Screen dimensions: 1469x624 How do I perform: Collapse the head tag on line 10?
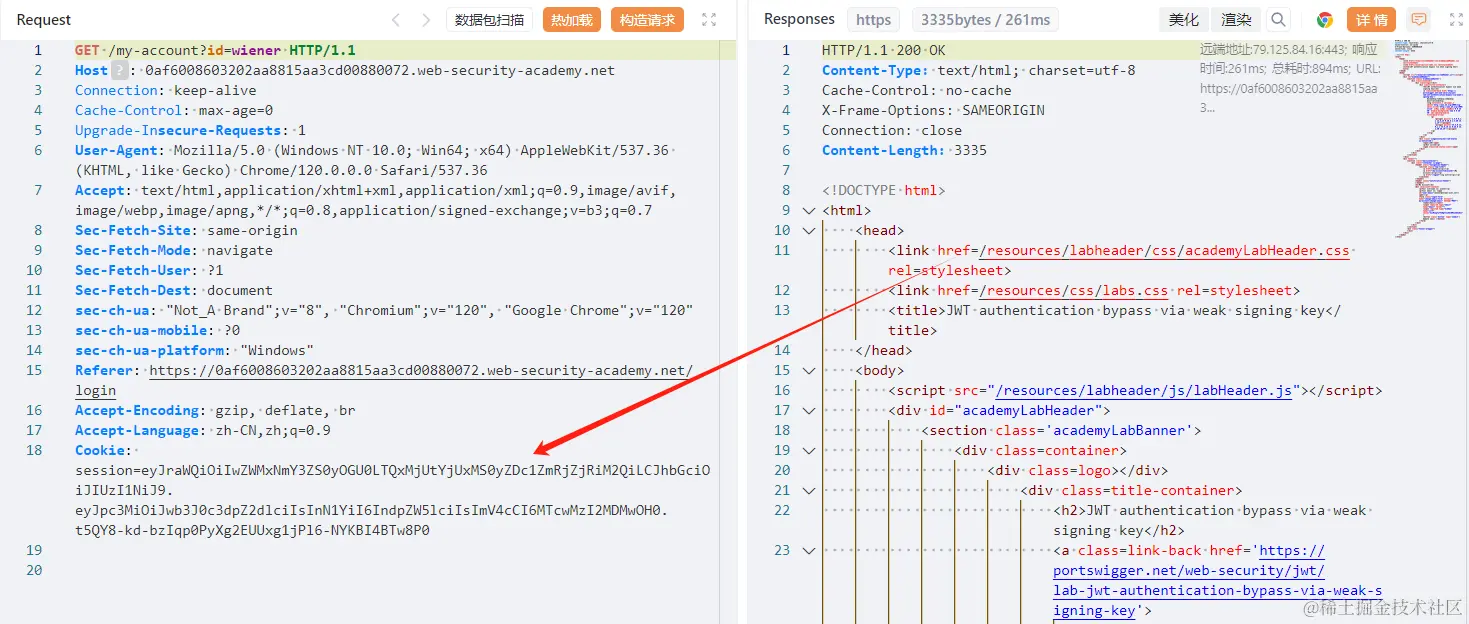tap(808, 230)
